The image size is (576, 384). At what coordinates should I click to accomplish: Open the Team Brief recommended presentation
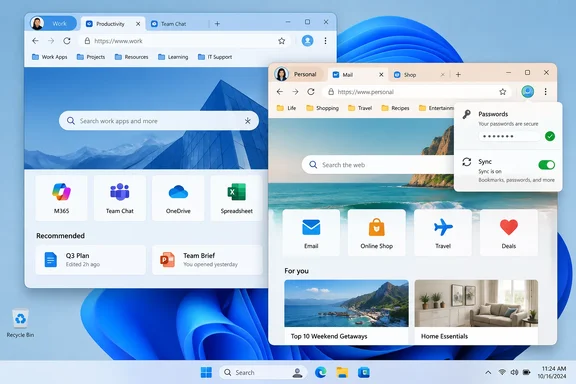point(208,260)
